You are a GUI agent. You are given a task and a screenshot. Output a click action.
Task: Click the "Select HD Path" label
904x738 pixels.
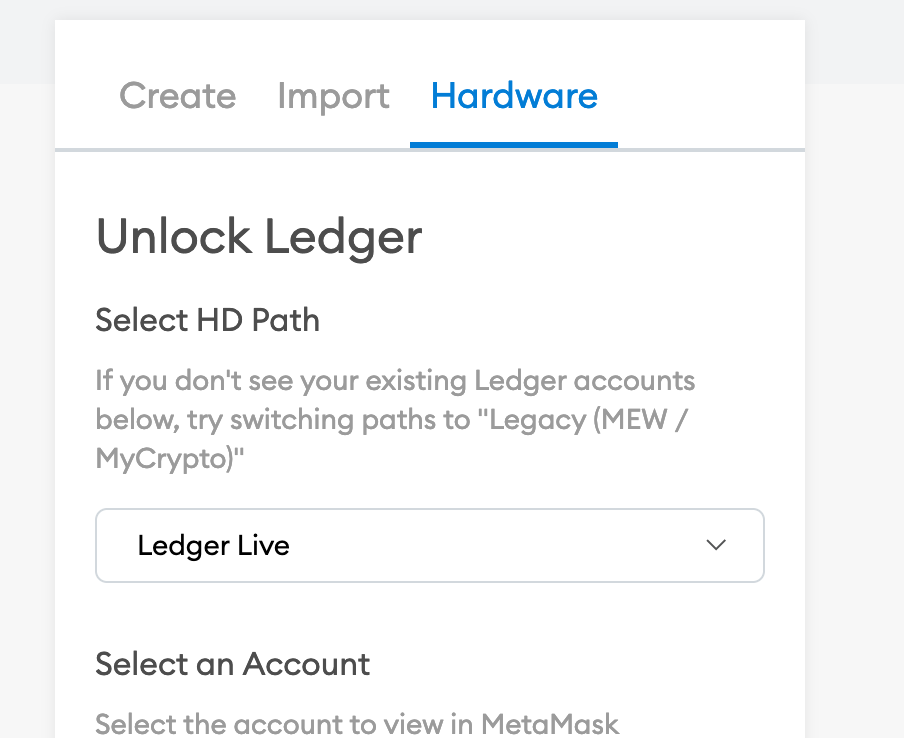(207, 321)
